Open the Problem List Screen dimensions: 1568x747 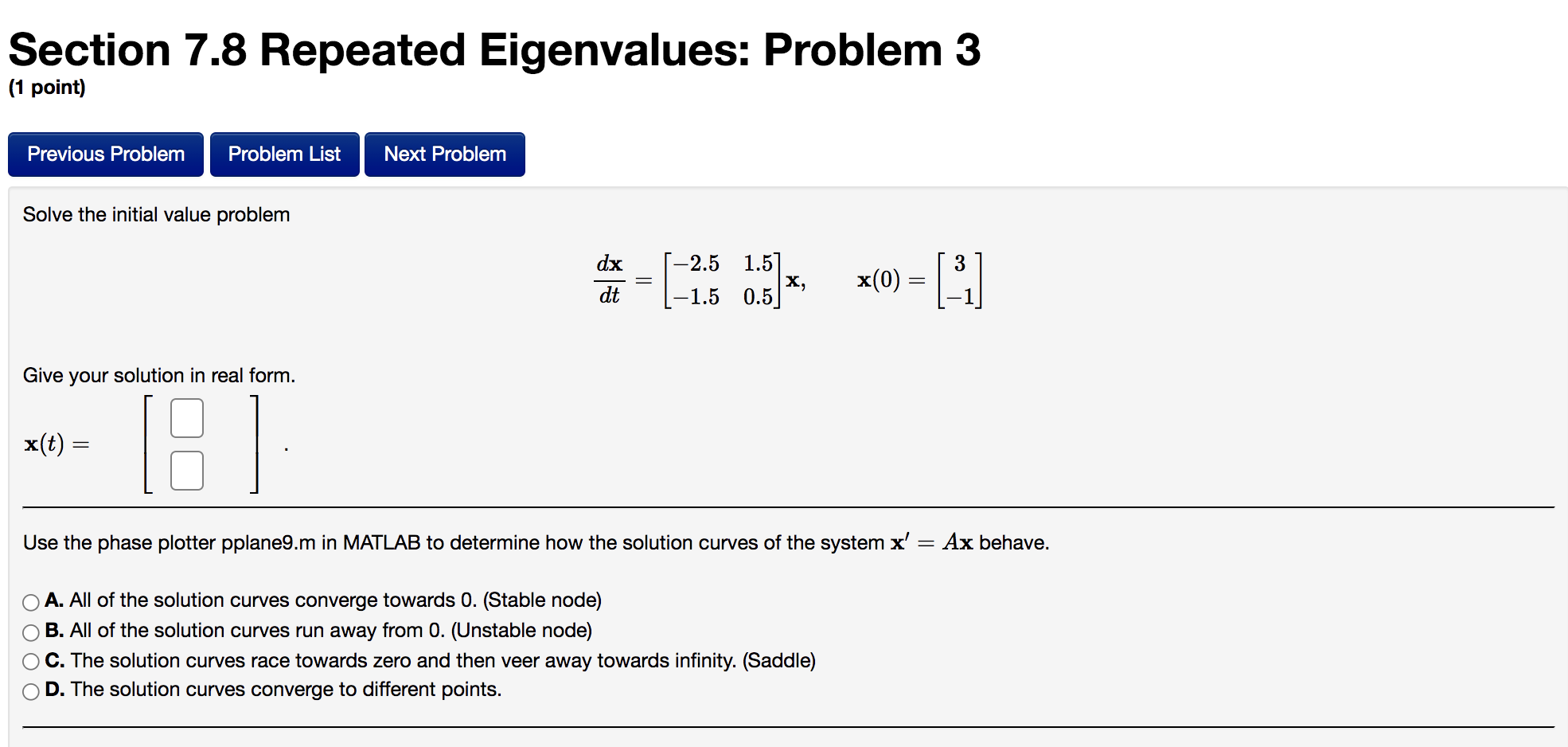coord(284,154)
